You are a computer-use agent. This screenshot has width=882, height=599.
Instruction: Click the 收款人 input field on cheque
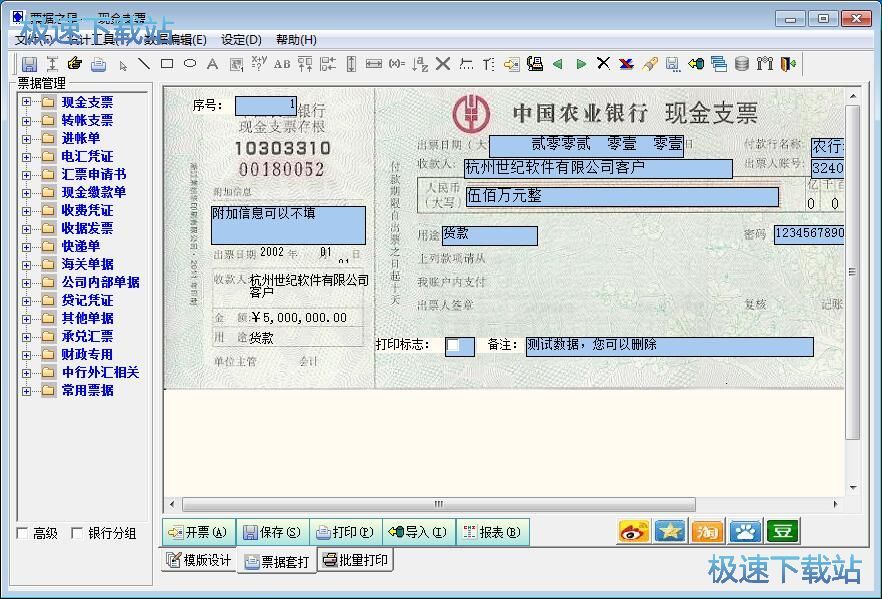(x=597, y=168)
